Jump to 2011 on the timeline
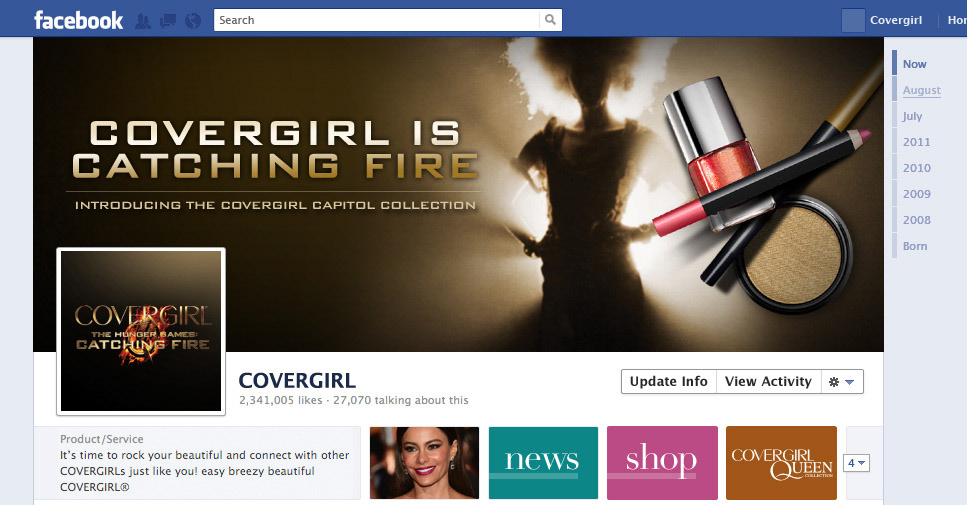This screenshot has width=967, height=505. 916,142
